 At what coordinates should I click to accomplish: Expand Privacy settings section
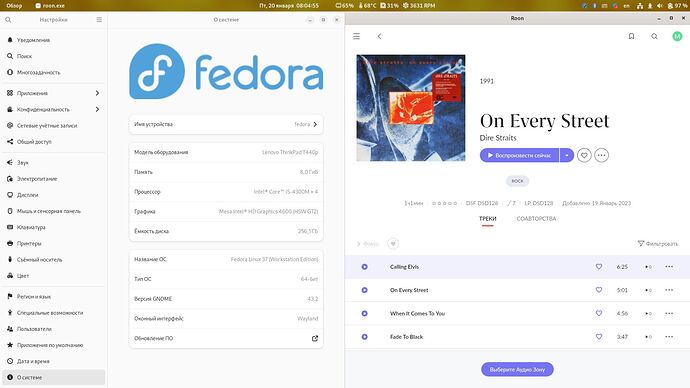tap(54, 110)
